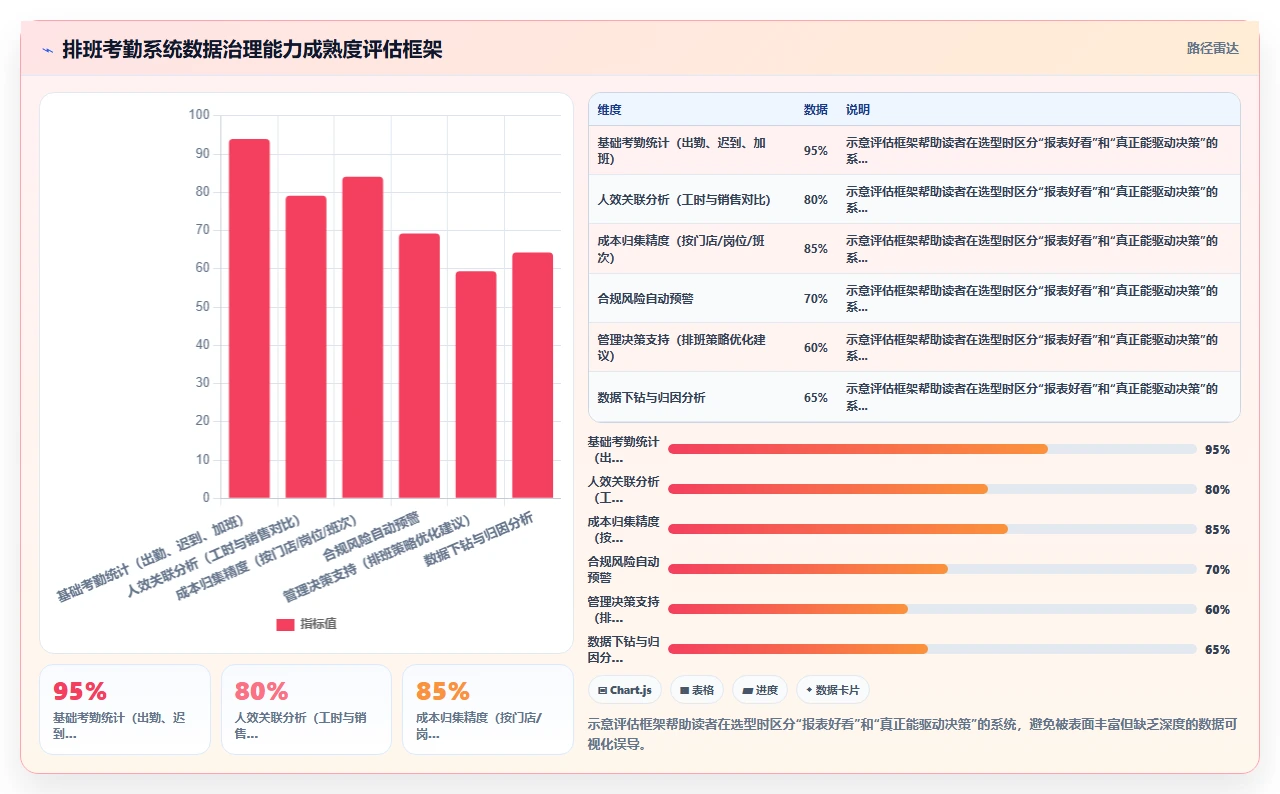Viewport: 1280px width, 794px height.
Task: Click the 80% value in the table
Action: (816, 200)
